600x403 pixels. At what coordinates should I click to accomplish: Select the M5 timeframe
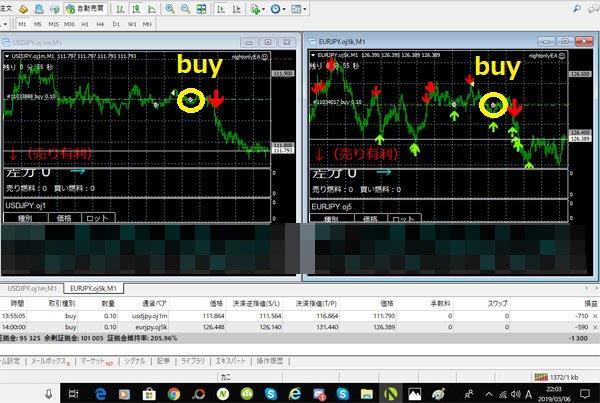tap(38, 24)
